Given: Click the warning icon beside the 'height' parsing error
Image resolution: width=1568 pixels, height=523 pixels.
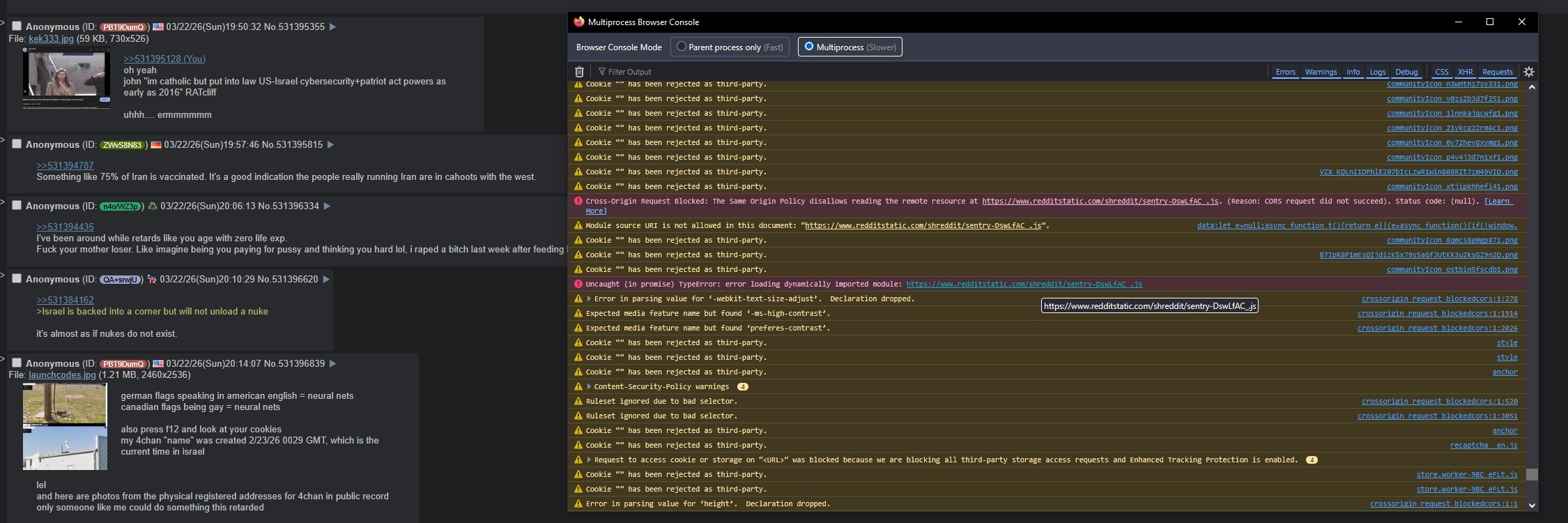Looking at the screenshot, I should [578, 504].
